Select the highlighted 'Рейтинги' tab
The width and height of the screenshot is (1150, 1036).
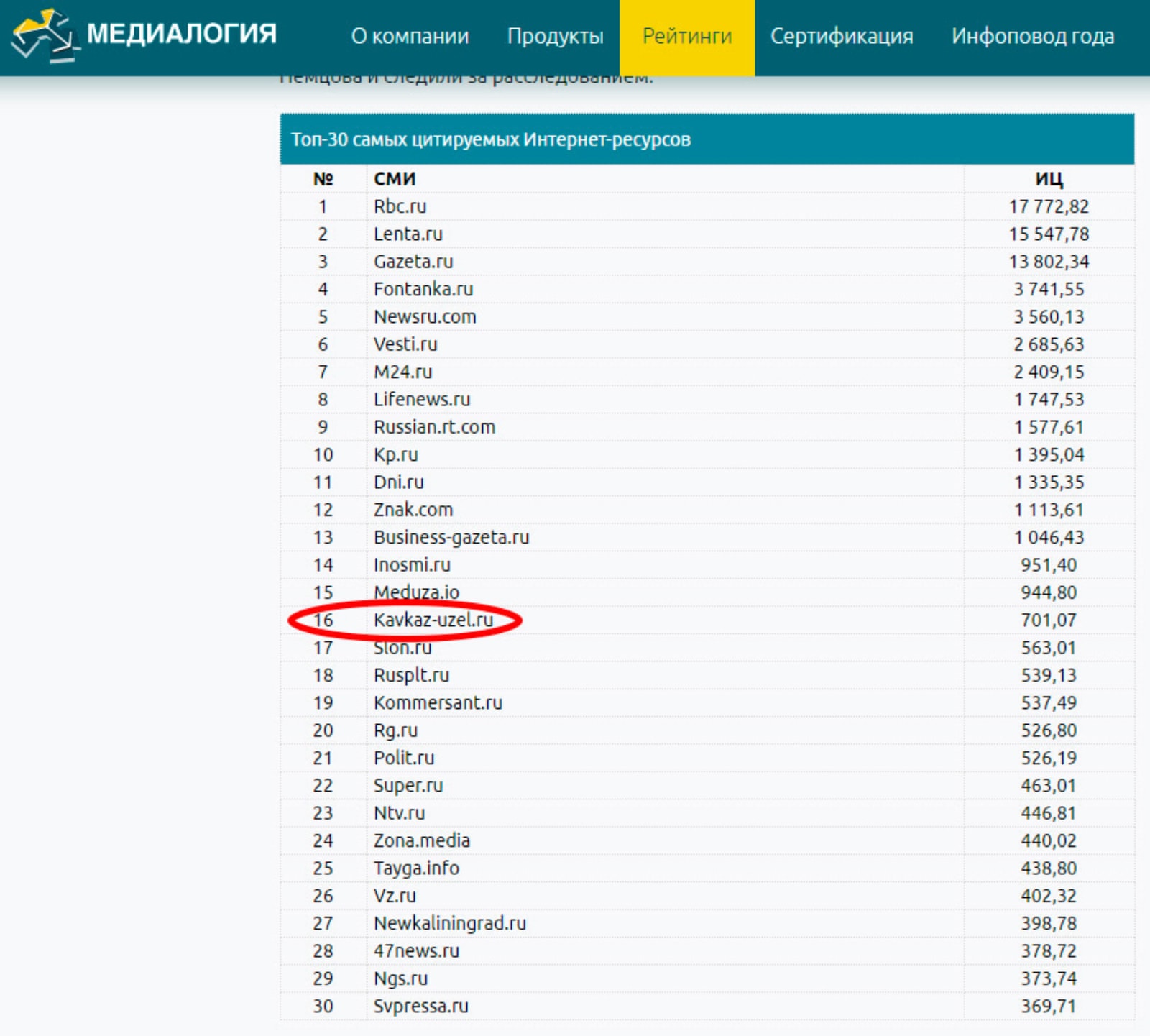coord(686,36)
